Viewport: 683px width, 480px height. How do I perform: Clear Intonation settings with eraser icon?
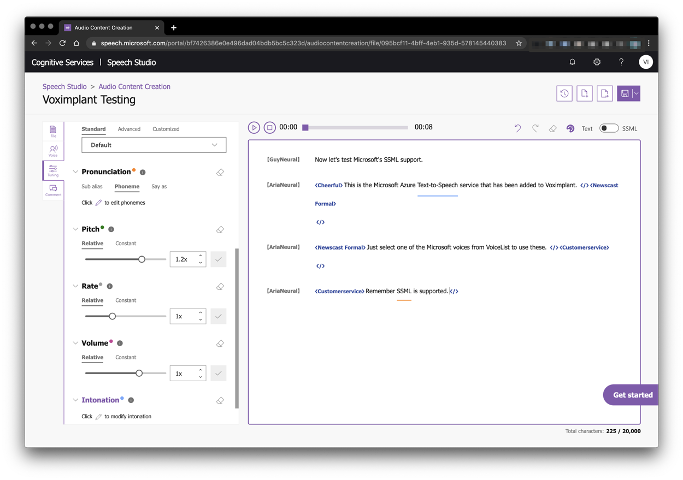(x=220, y=401)
